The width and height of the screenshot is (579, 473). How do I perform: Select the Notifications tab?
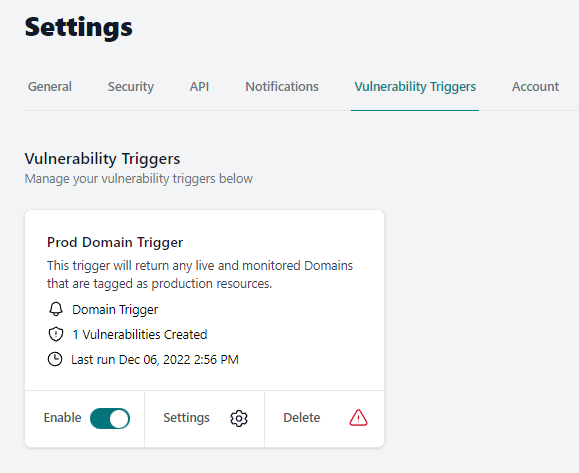tap(282, 86)
